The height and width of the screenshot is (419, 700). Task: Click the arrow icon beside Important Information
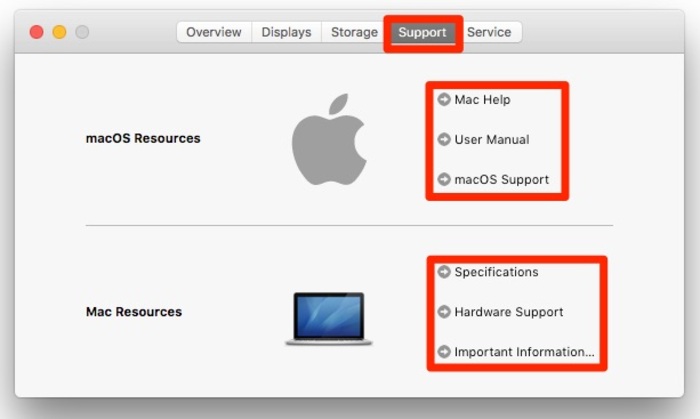pyautogui.click(x=444, y=352)
